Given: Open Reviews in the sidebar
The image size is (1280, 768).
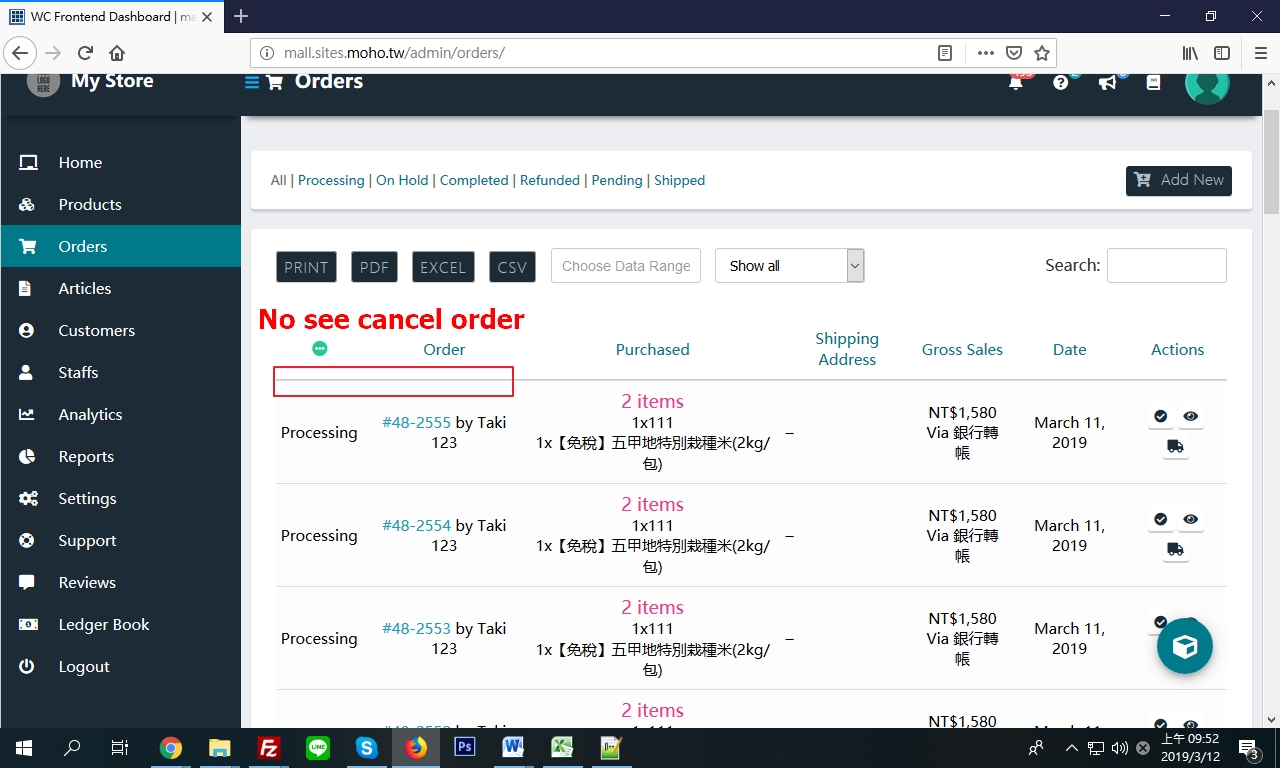Looking at the screenshot, I should (x=121, y=583).
